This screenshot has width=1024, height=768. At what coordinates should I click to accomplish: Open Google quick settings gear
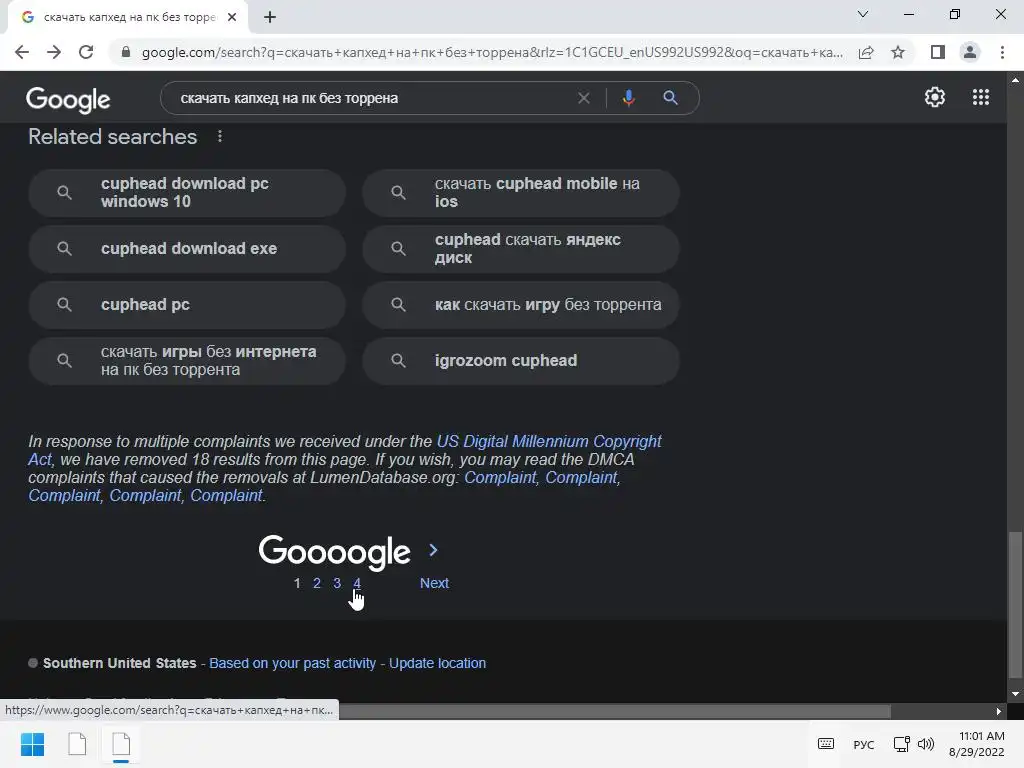click(x=935, y=97)
